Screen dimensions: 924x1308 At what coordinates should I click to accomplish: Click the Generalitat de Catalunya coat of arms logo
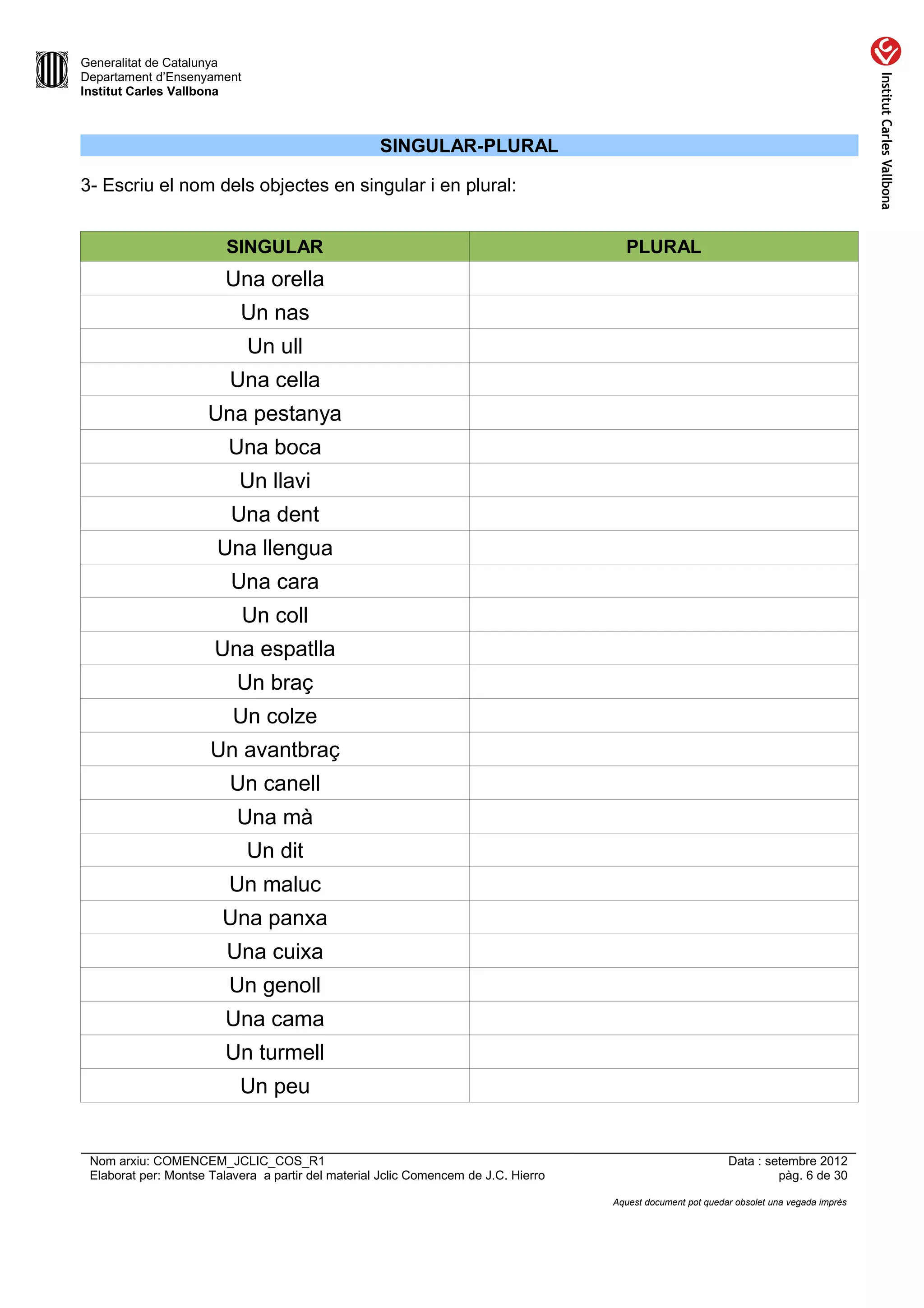(52, 70)
